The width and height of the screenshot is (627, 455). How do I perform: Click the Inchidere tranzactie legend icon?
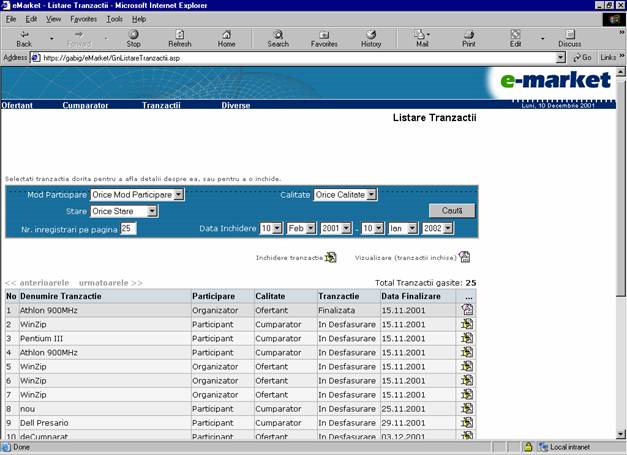click(x=331, y=257)
